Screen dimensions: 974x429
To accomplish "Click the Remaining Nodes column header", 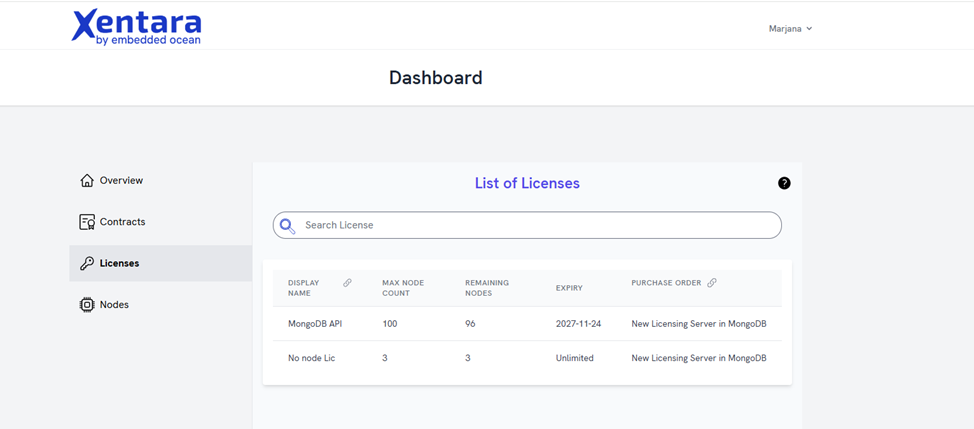I will [x=487, y=287].
